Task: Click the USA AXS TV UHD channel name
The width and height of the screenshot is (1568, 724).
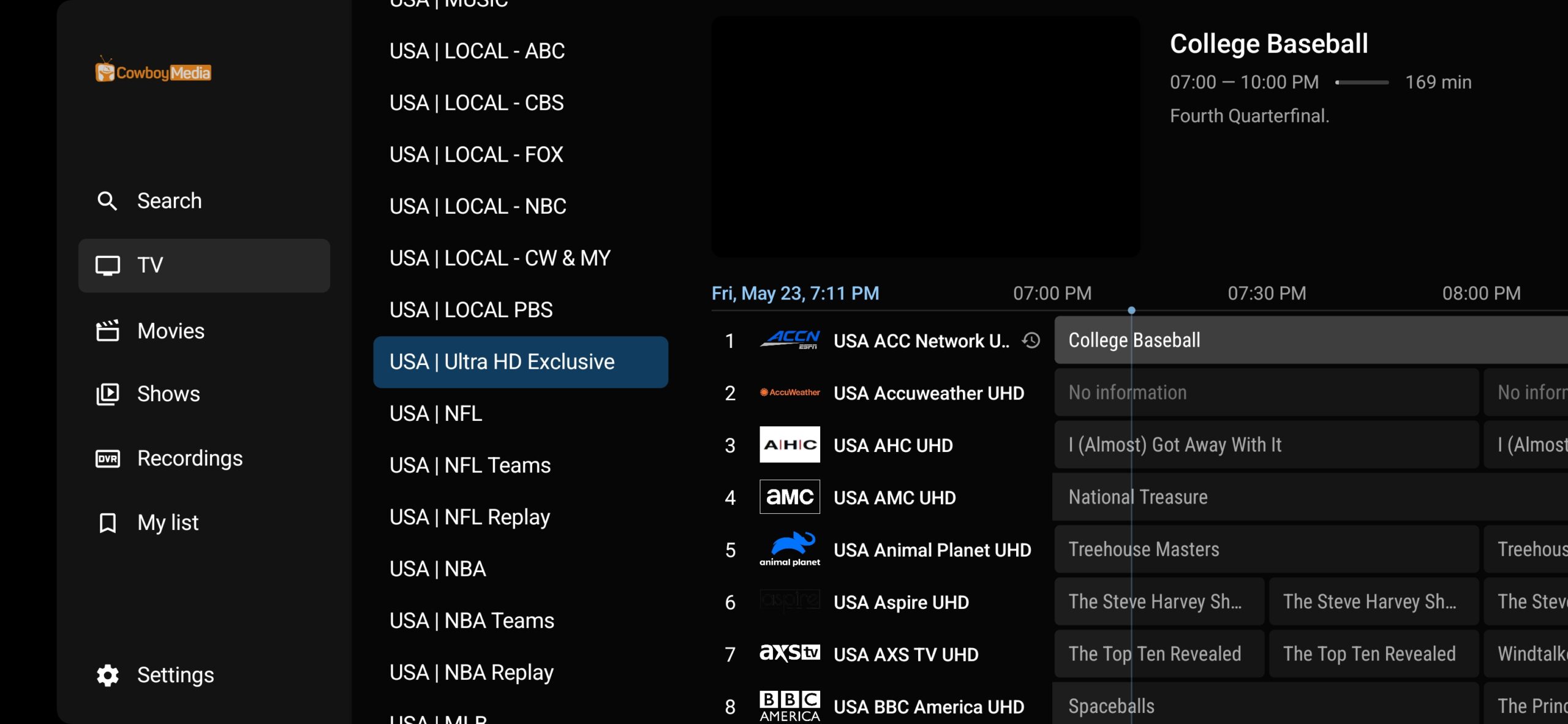Action: point(906,654)
